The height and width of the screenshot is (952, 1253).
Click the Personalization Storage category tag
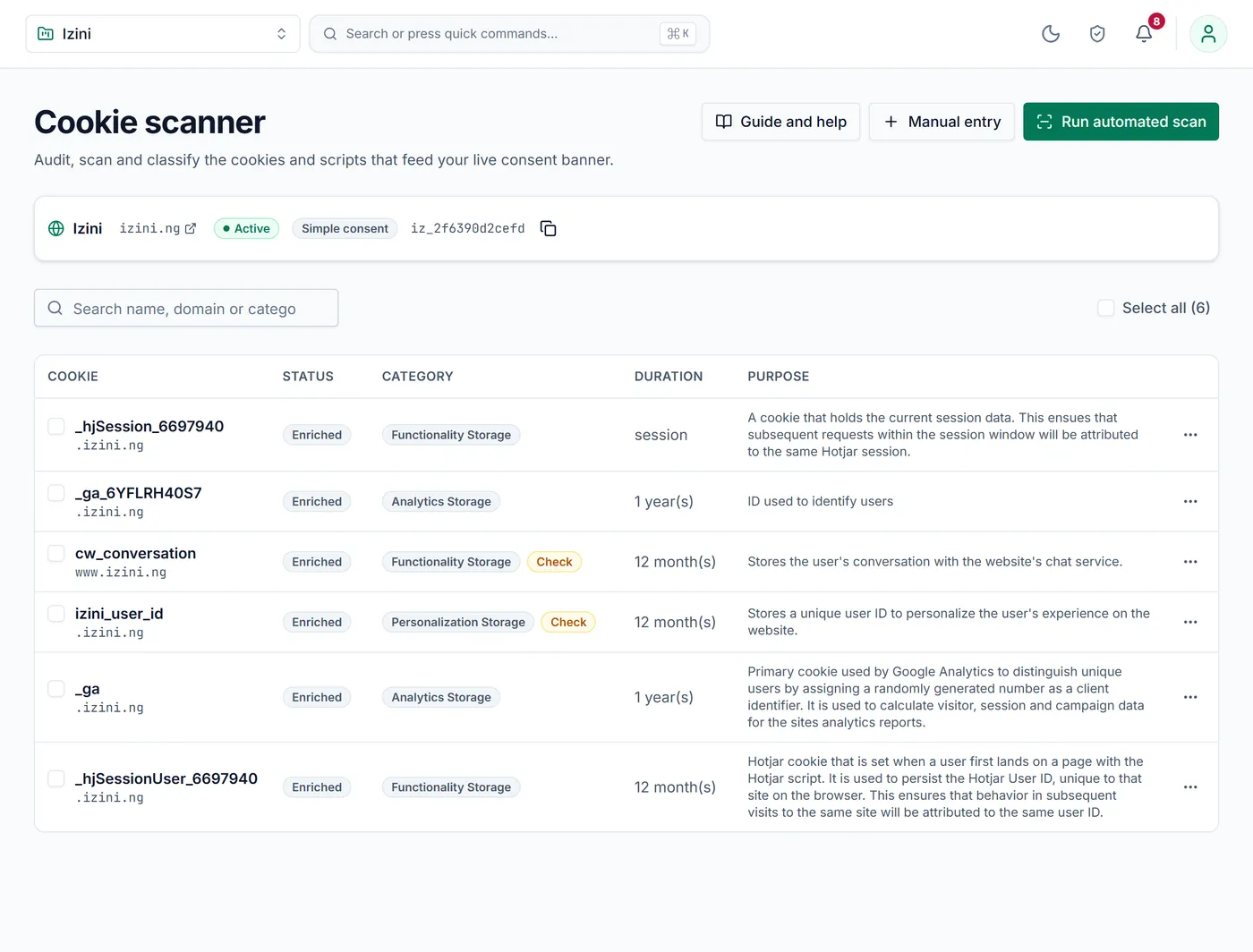(x=458, y=622)
